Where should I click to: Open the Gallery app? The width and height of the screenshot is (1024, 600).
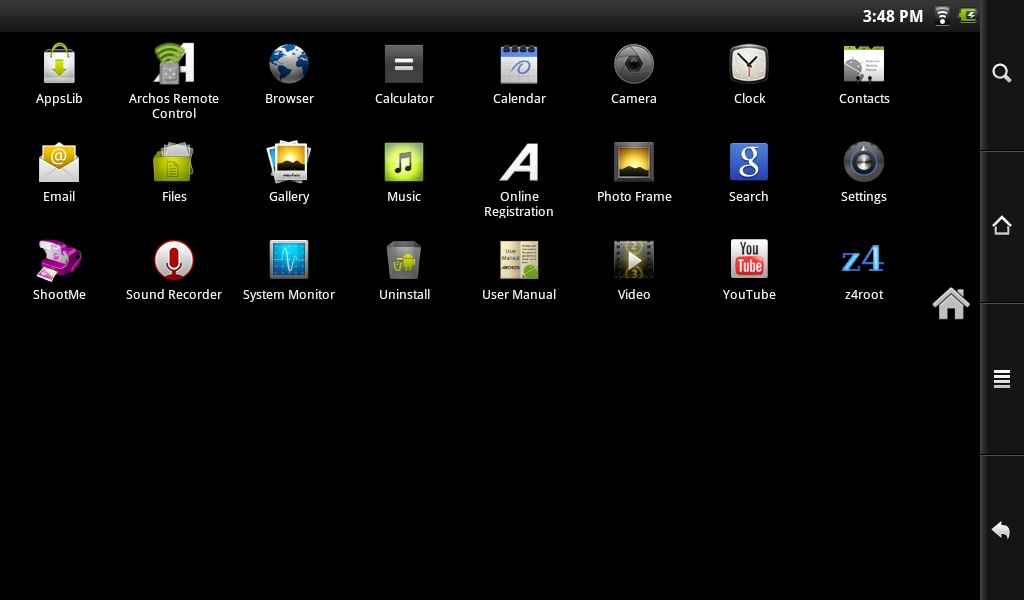[x=289, y=162]
